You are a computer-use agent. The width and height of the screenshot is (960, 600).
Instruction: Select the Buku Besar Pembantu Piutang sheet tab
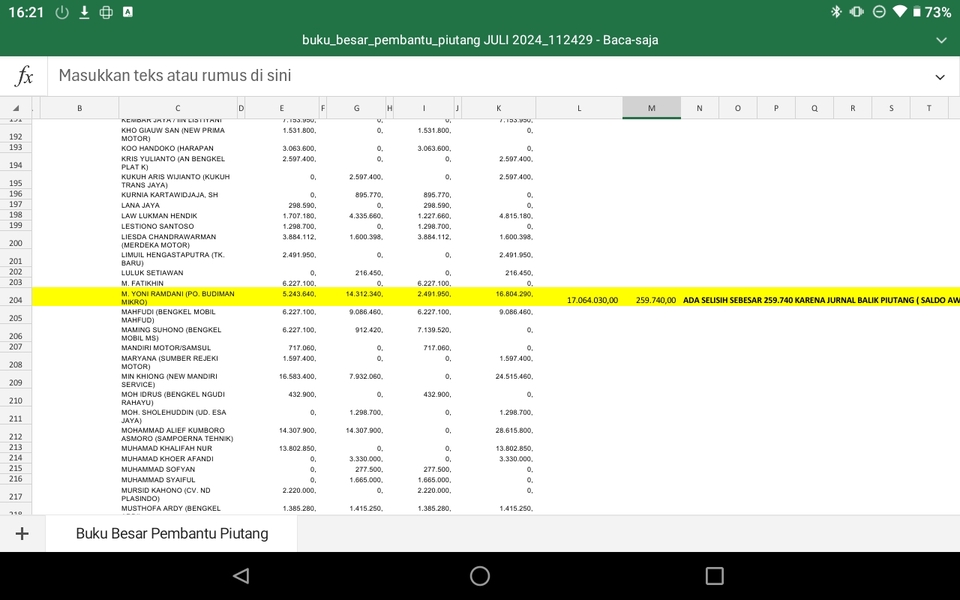pyautogui.click(x=172, y=533)
